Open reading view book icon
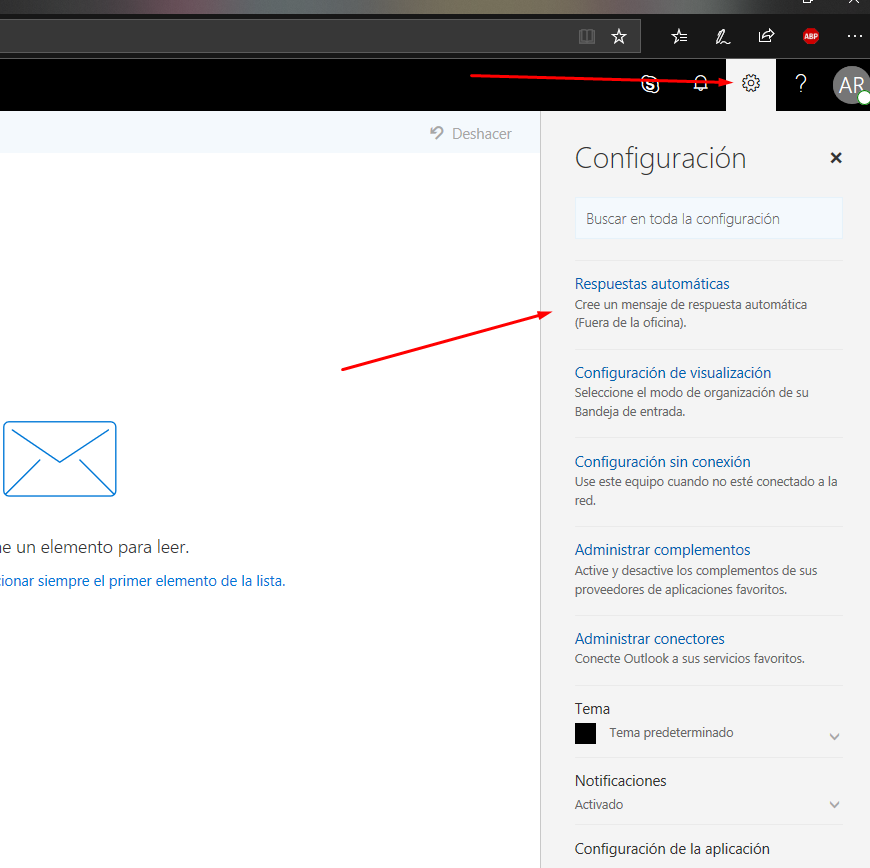The height and width of the screenshot is (868, 870). point(587,37)
